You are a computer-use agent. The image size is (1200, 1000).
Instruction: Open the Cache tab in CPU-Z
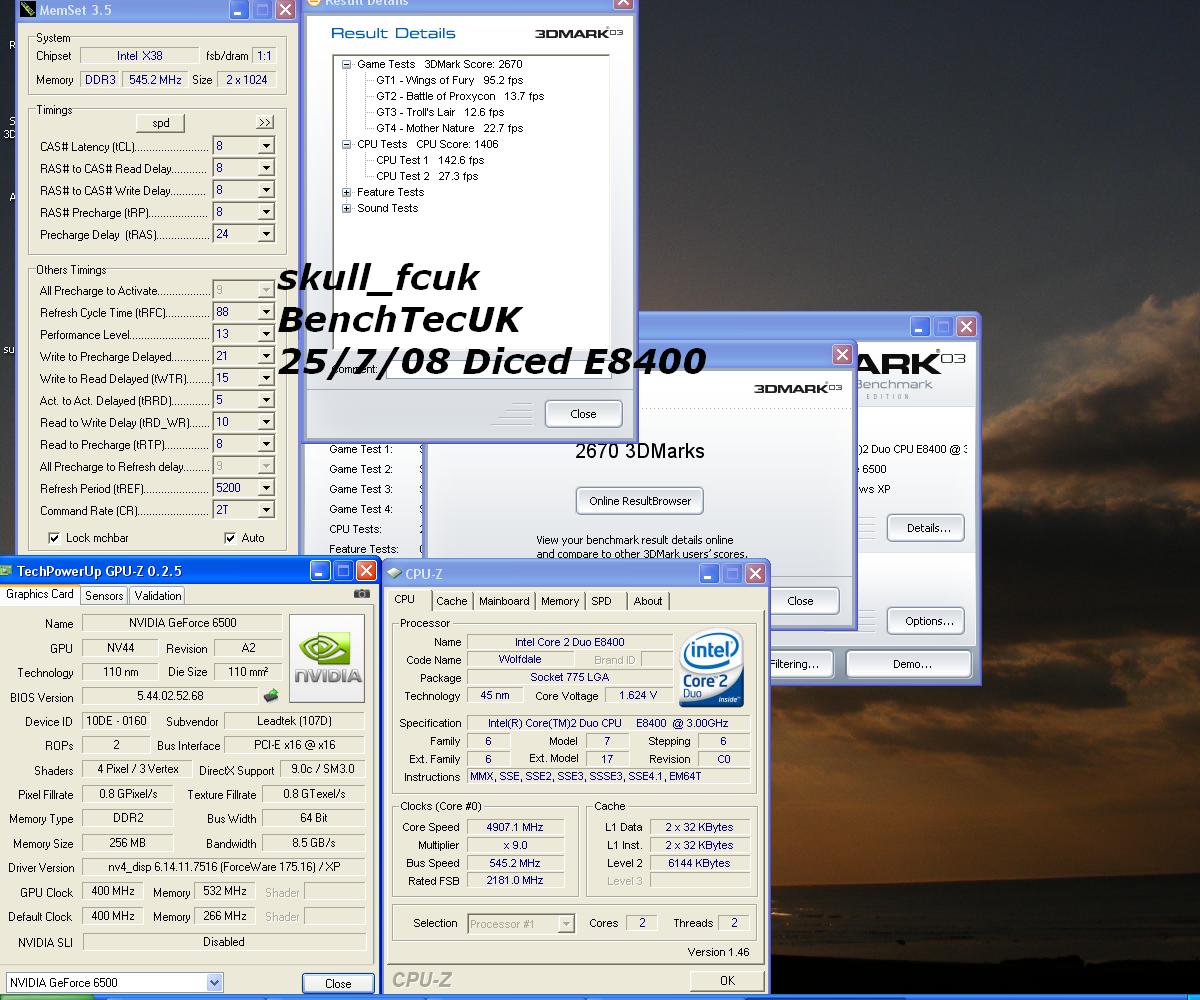click(452, 601)
